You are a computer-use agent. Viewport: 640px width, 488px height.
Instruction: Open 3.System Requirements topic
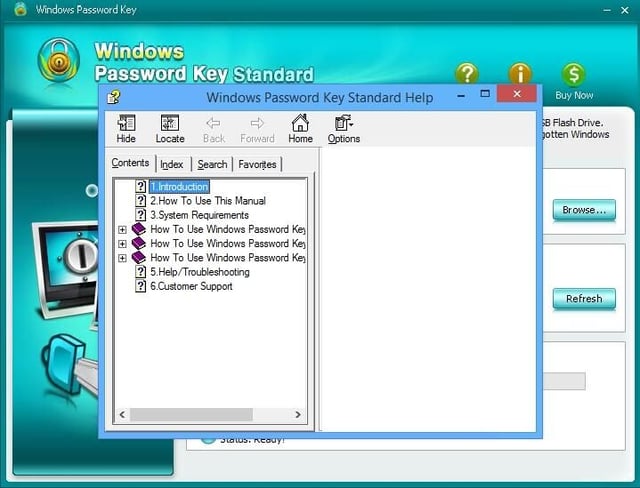(x=199, y=215)
